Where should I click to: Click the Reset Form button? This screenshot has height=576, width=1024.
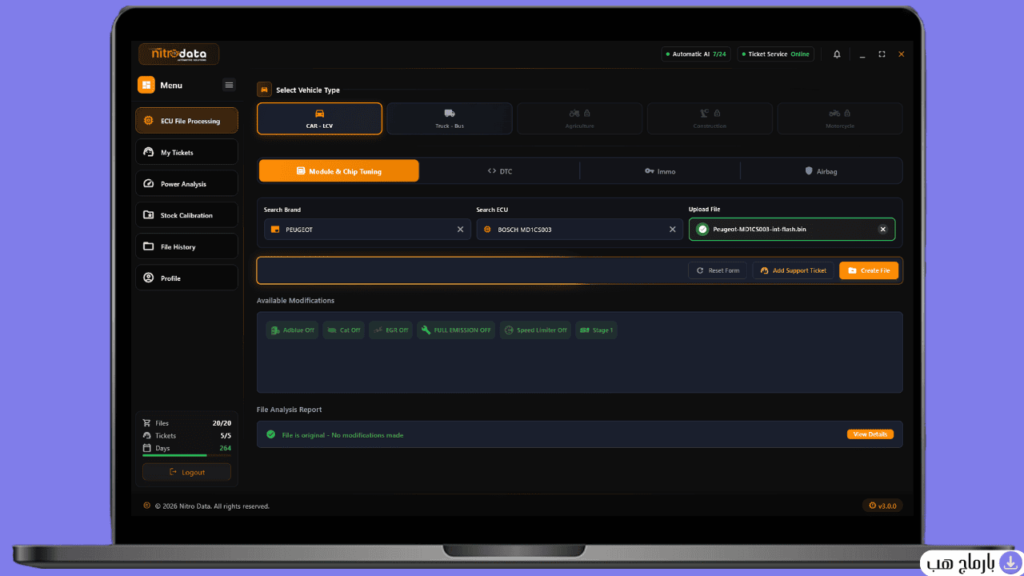point(718,270)
